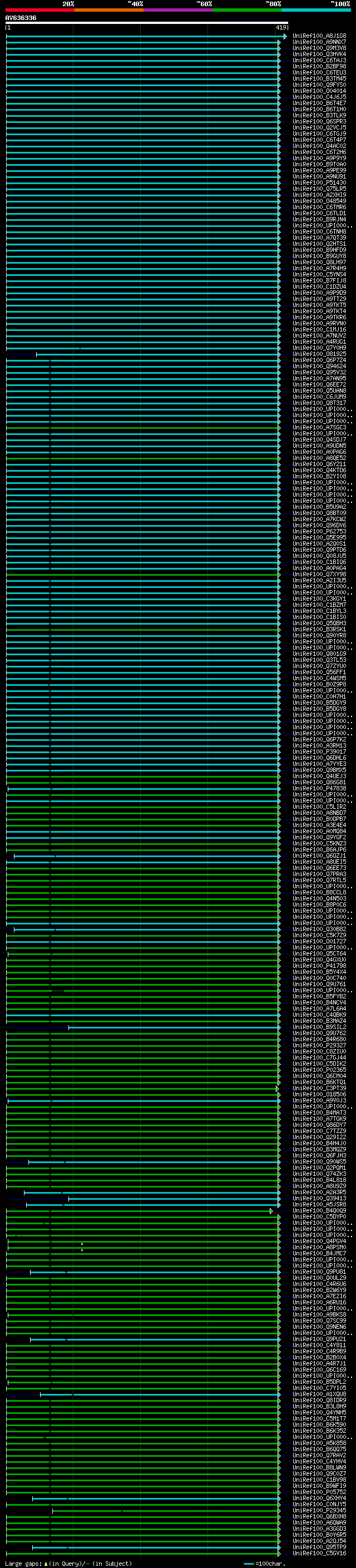The image size is (356, 1568).
Task: Click the AV636336 query name label
Action: point(21,18)
